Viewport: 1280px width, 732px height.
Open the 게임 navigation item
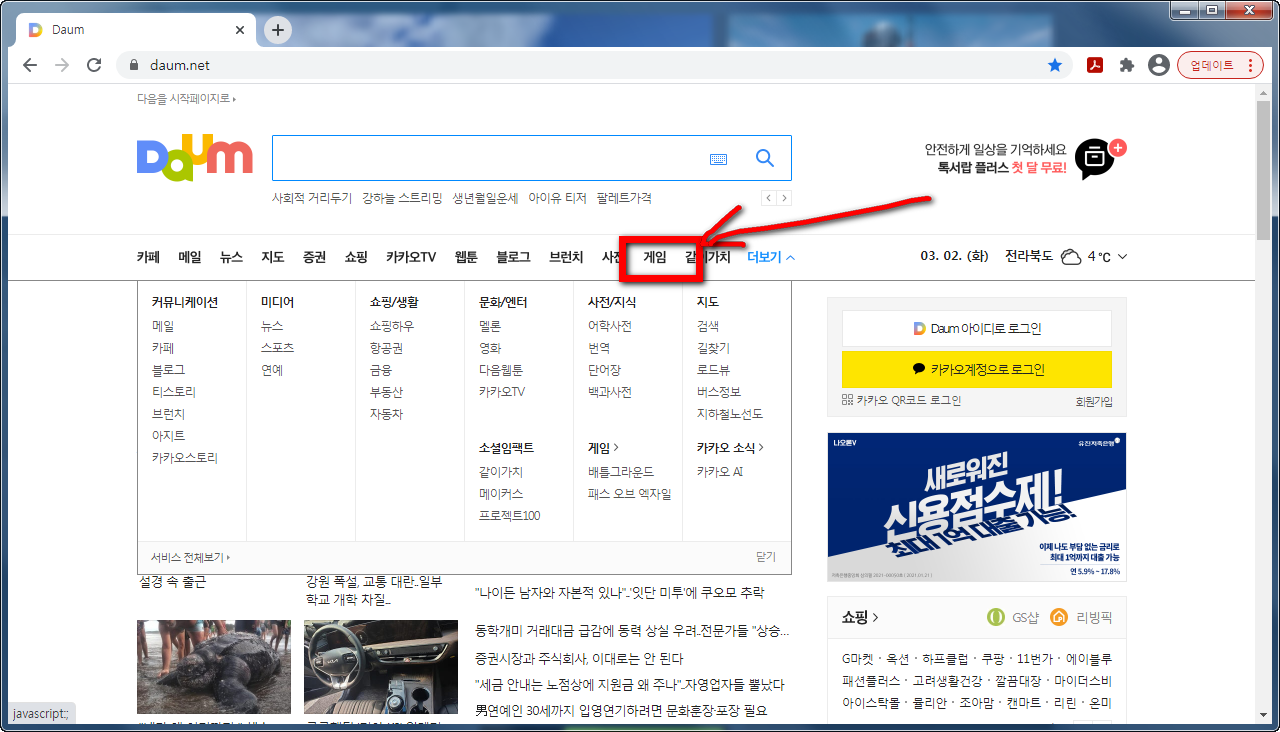click(655, 257)
